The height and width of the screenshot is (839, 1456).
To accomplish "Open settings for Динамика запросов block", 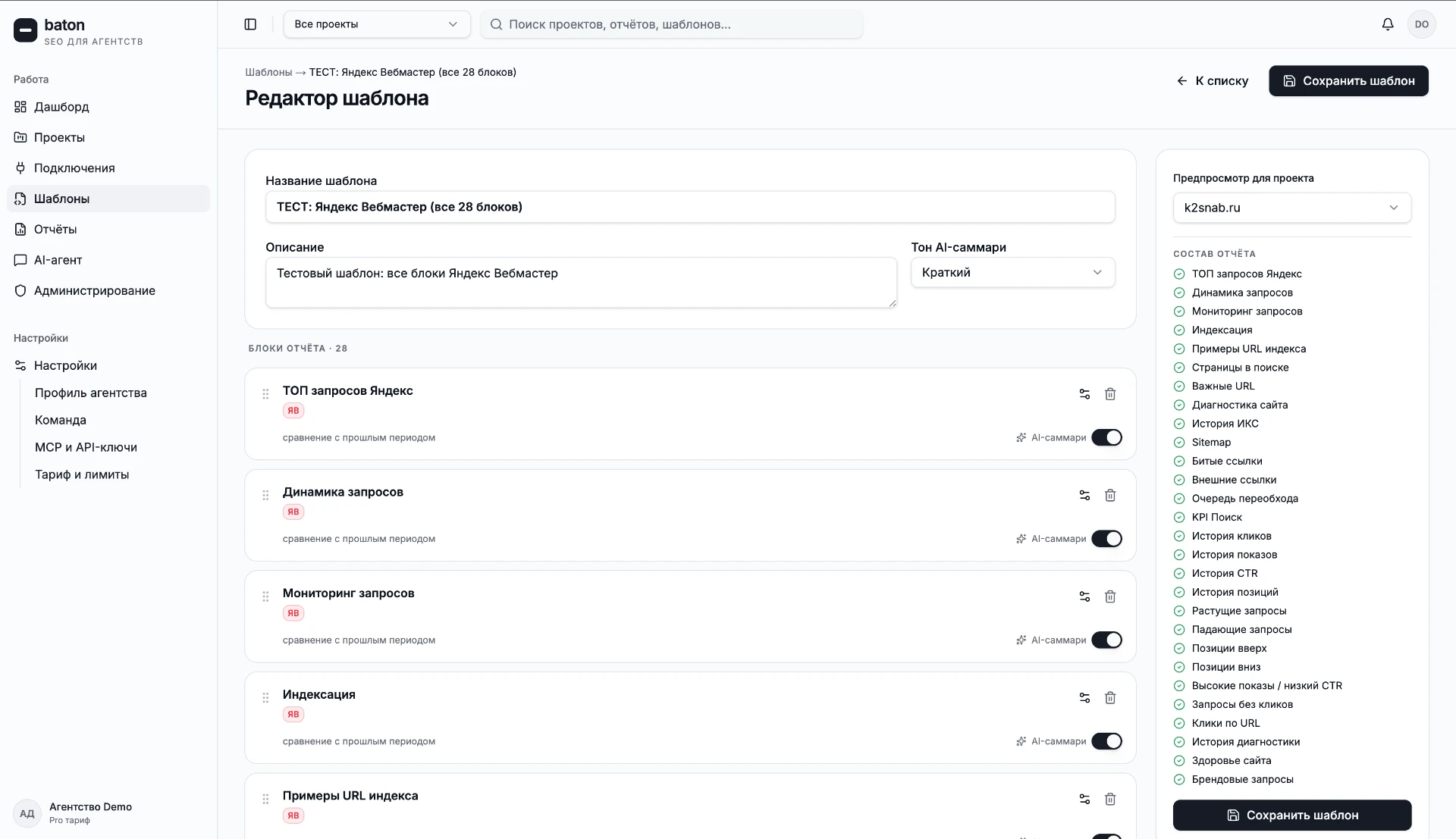I will (1084, 496).
